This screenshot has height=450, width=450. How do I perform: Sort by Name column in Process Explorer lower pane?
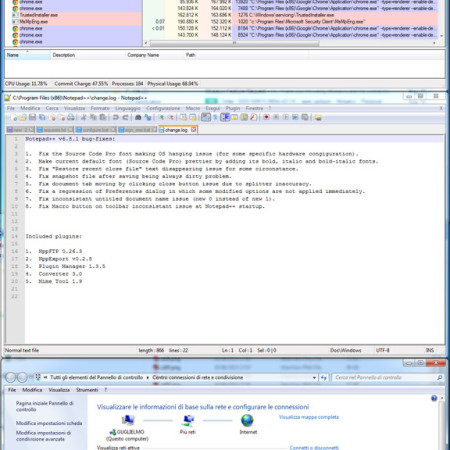(x=27, y=55)
